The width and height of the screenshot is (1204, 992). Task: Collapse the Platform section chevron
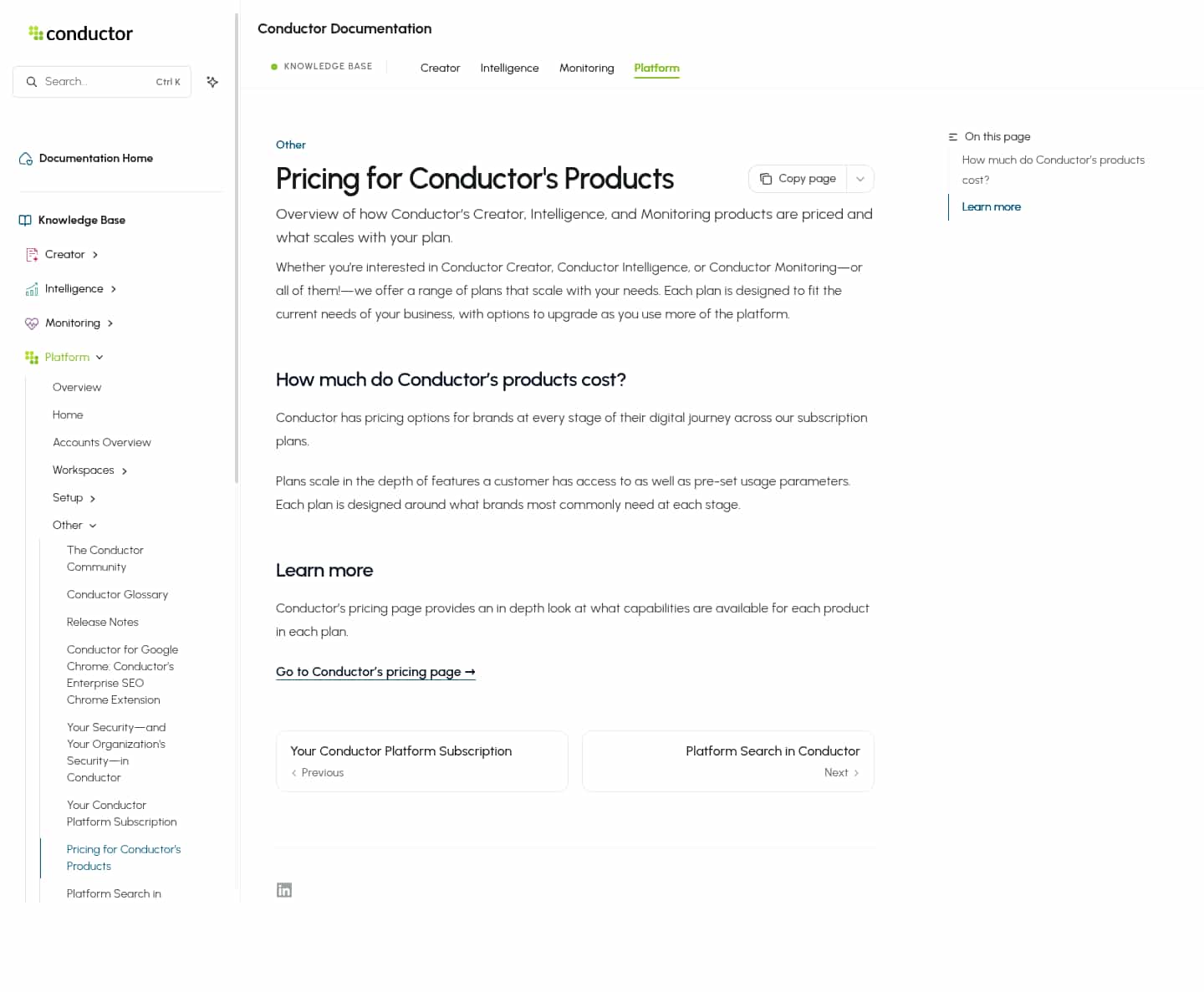coord(99,358)
